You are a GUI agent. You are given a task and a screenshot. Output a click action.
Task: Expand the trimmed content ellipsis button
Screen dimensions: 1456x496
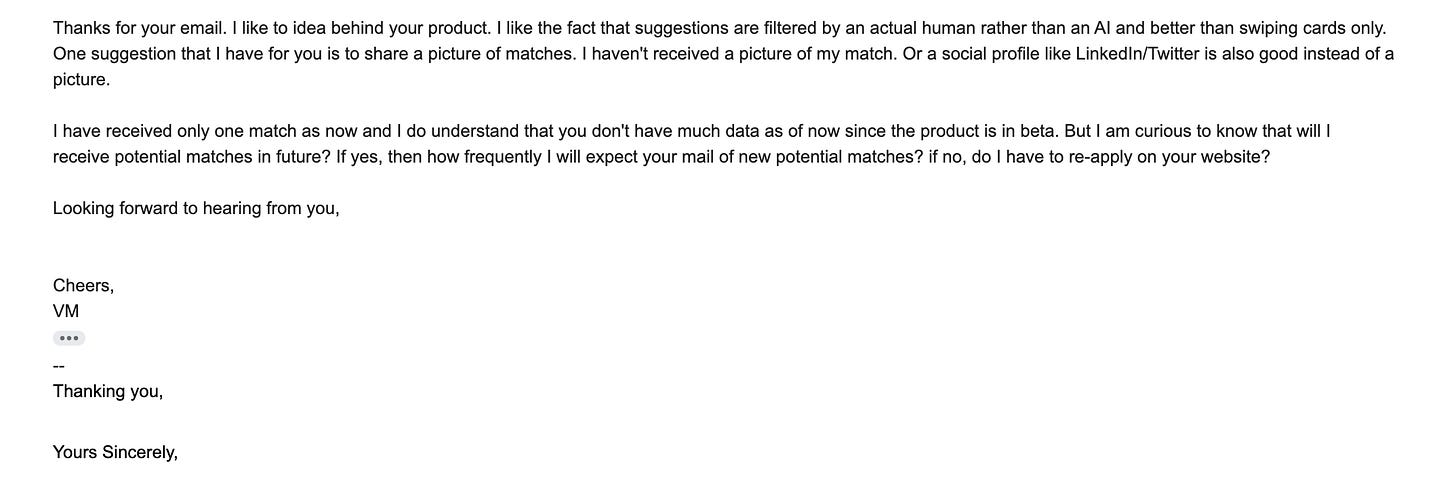pos(69,338)
